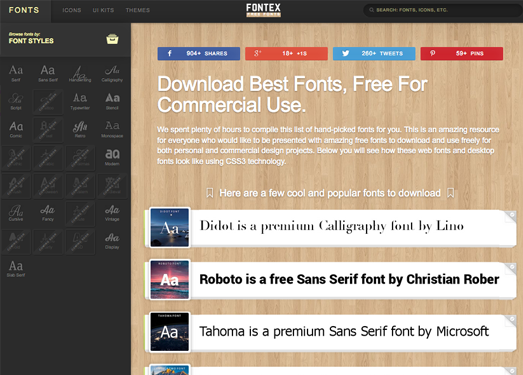
Task: Browse Typewriter style fonts
Action: [x=80, y=101]
